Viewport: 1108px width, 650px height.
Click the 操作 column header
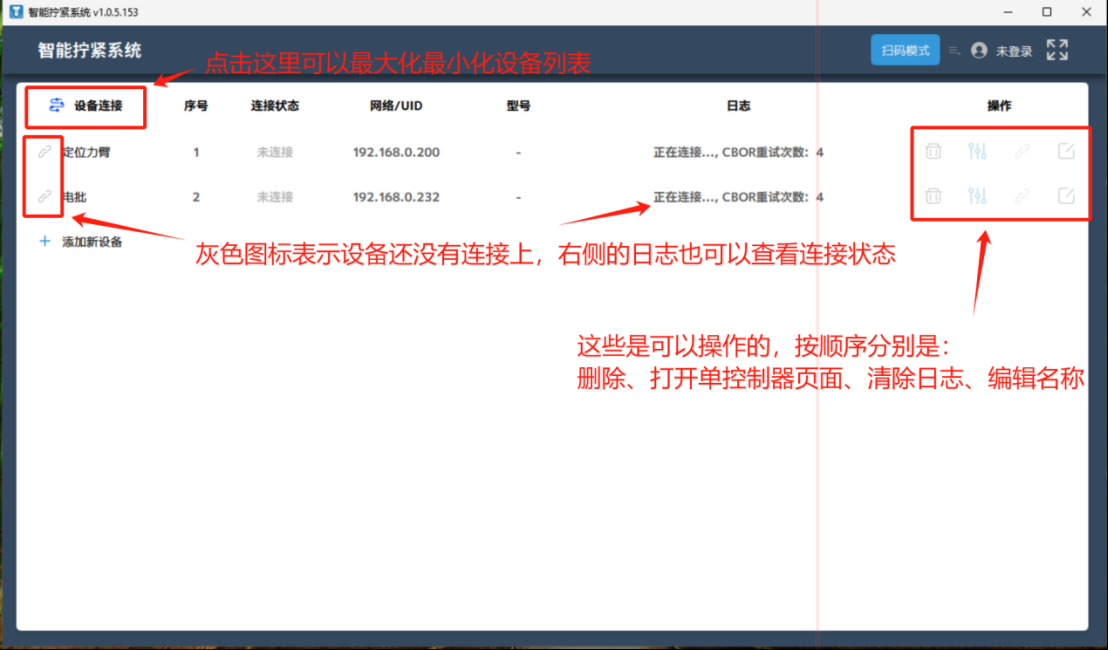[999, 106]
